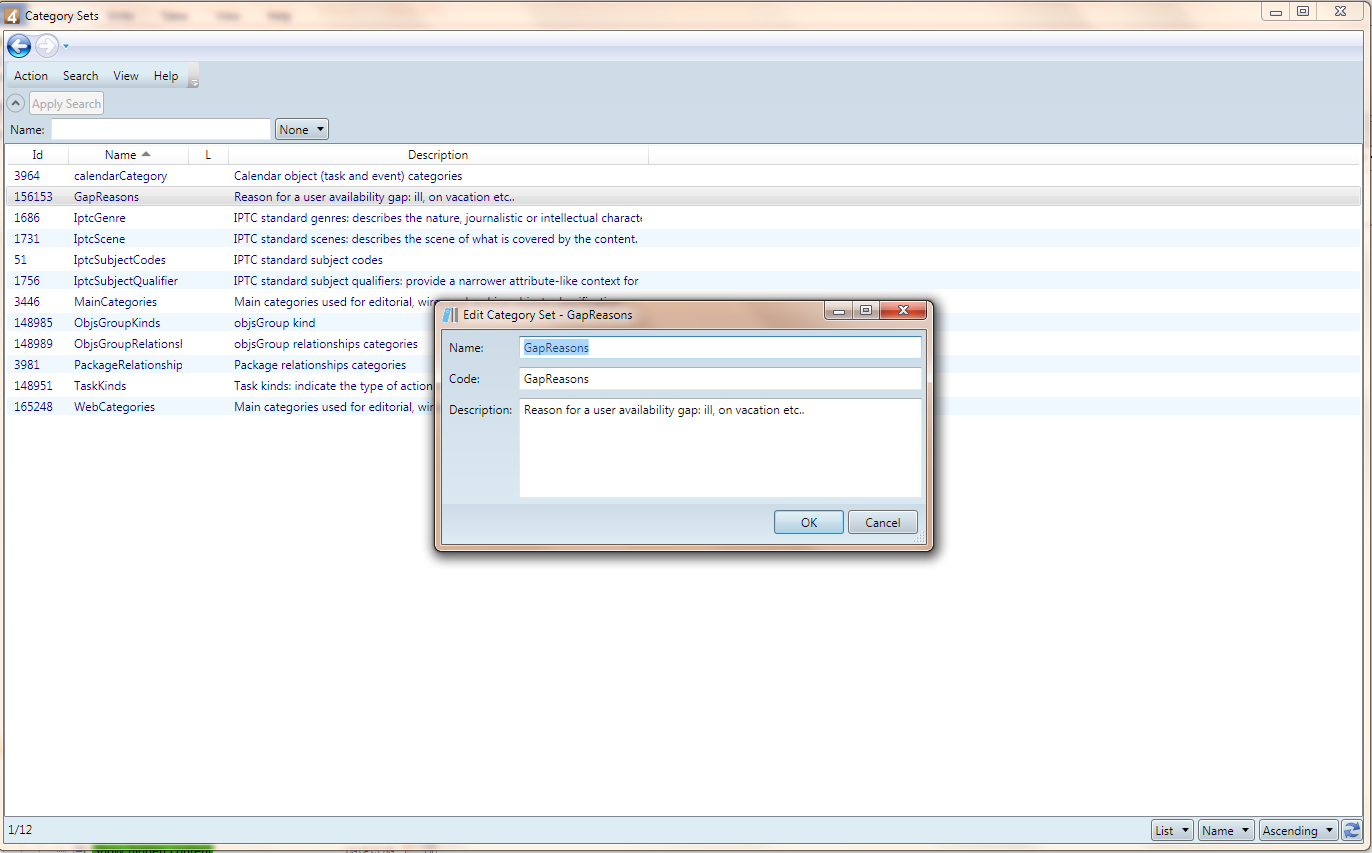Open the Ascending sort order dropdown
This screenshot has height=853, width=1372.
[x=1298, y=830]
